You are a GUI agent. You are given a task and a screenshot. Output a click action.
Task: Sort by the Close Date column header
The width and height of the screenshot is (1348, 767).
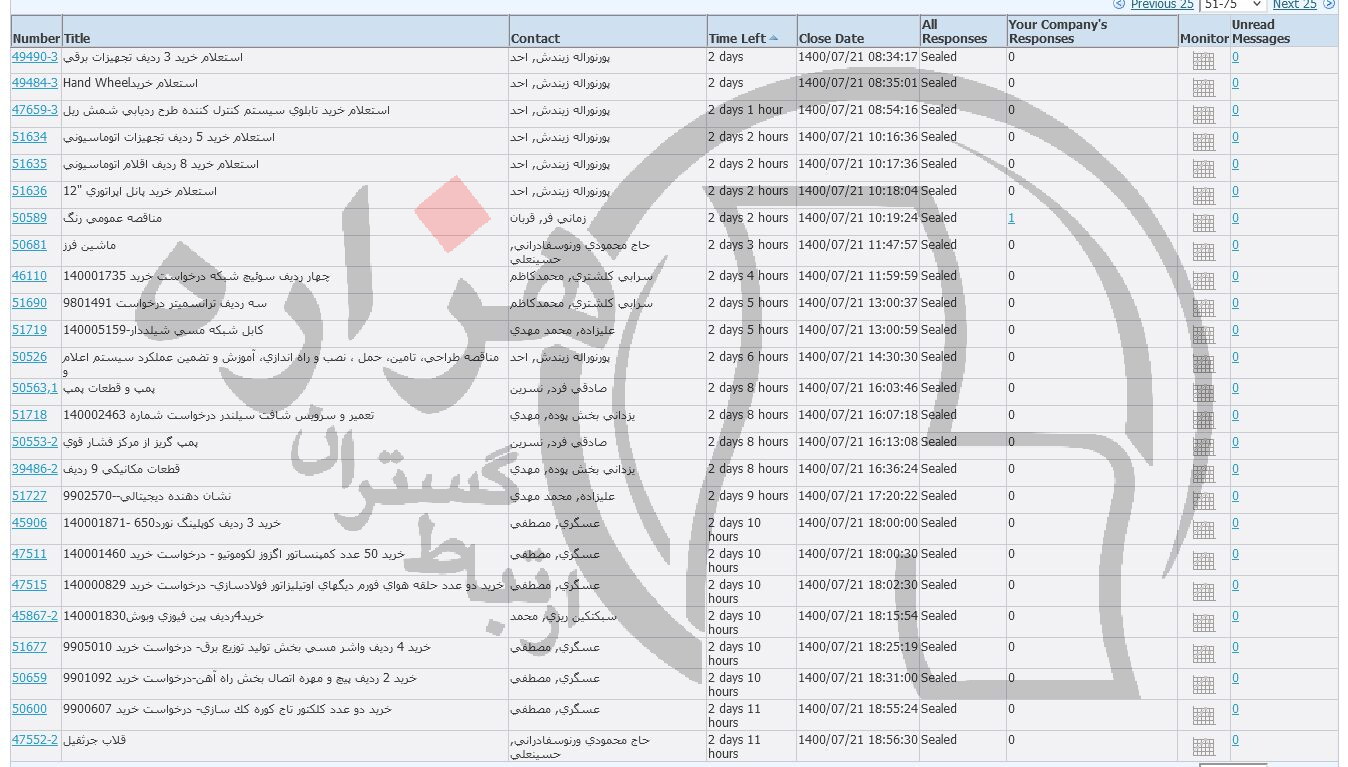click(x=831, y=39)
